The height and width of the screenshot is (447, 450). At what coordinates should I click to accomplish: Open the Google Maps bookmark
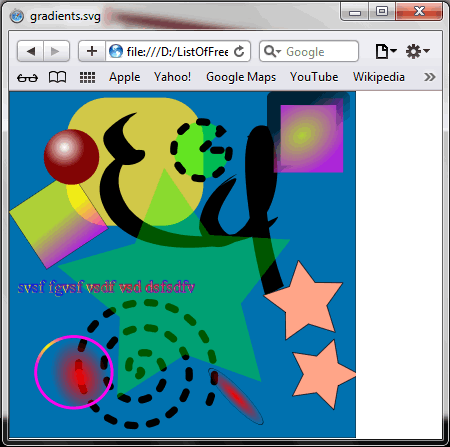(x=241, y=77)
